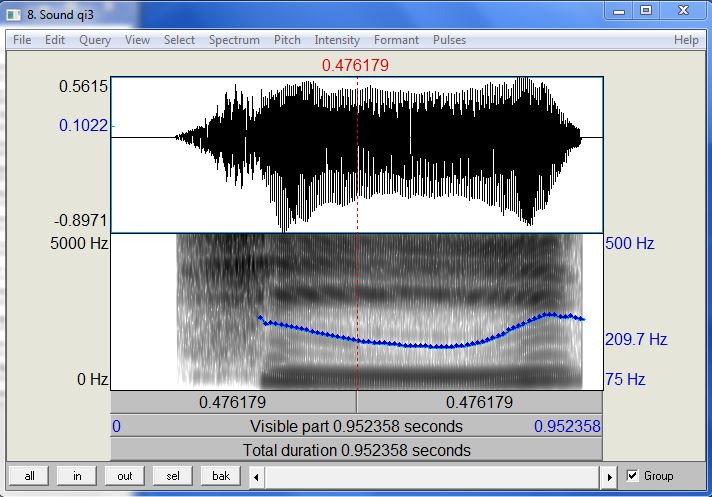
Task: Click the 209.7 Hz pitch value
Action: coord(636,339)
